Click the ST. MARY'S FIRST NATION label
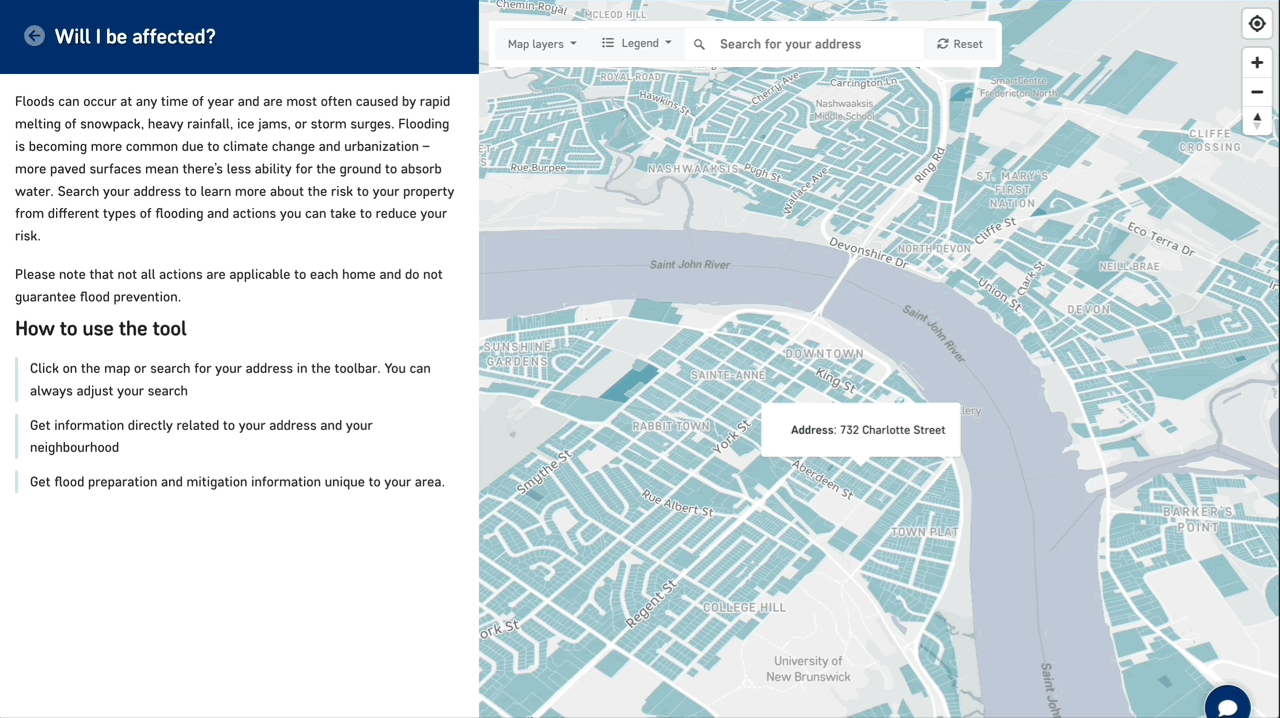The width and height of the screenshot is (1280, 718). (1012, 189)
